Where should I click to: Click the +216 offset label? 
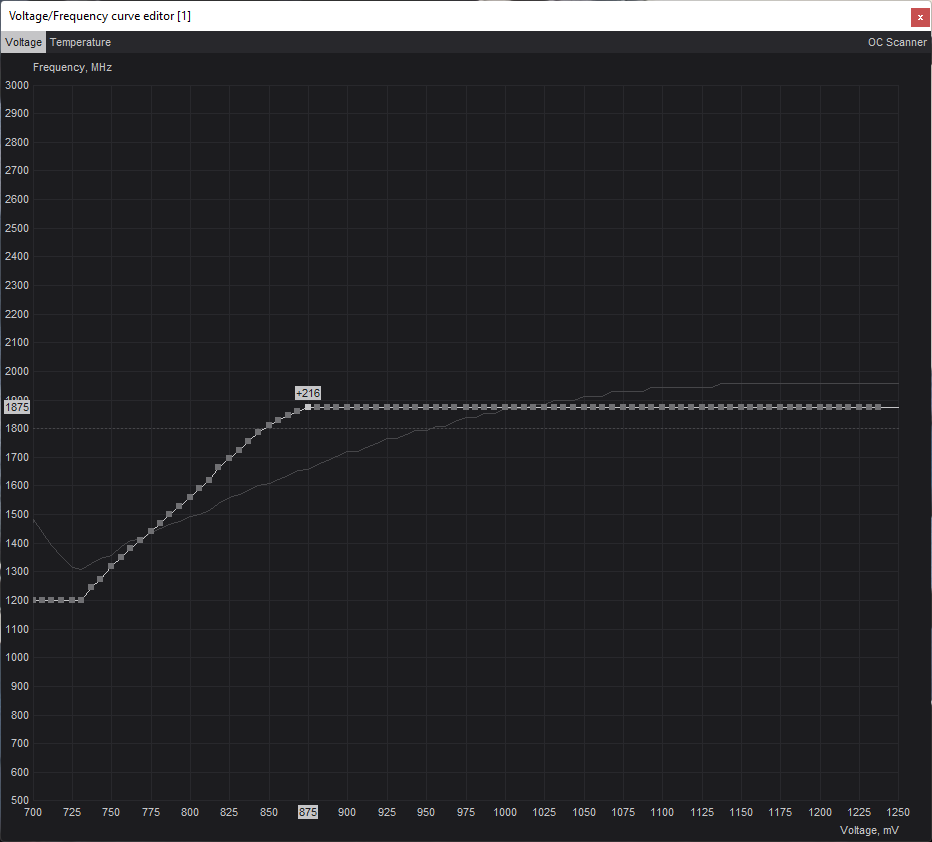coord(308,393)
